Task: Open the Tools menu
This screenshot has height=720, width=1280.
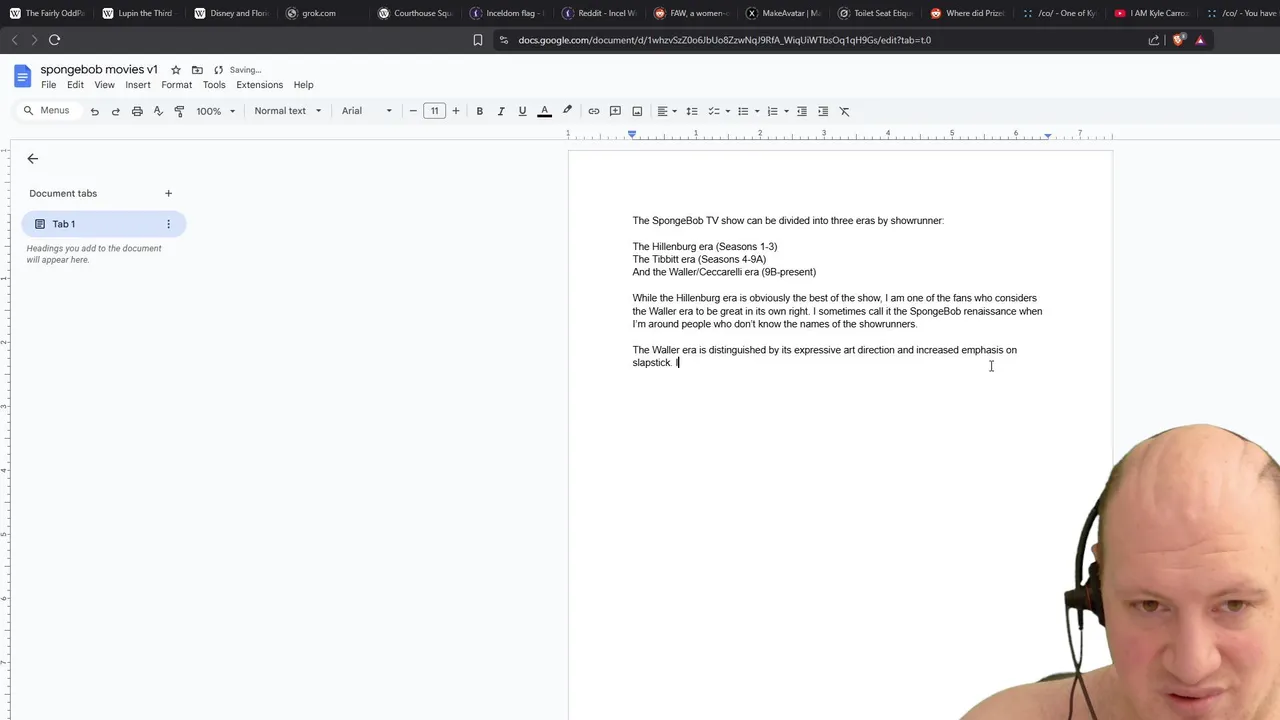Action: click(x=214, y=85)
